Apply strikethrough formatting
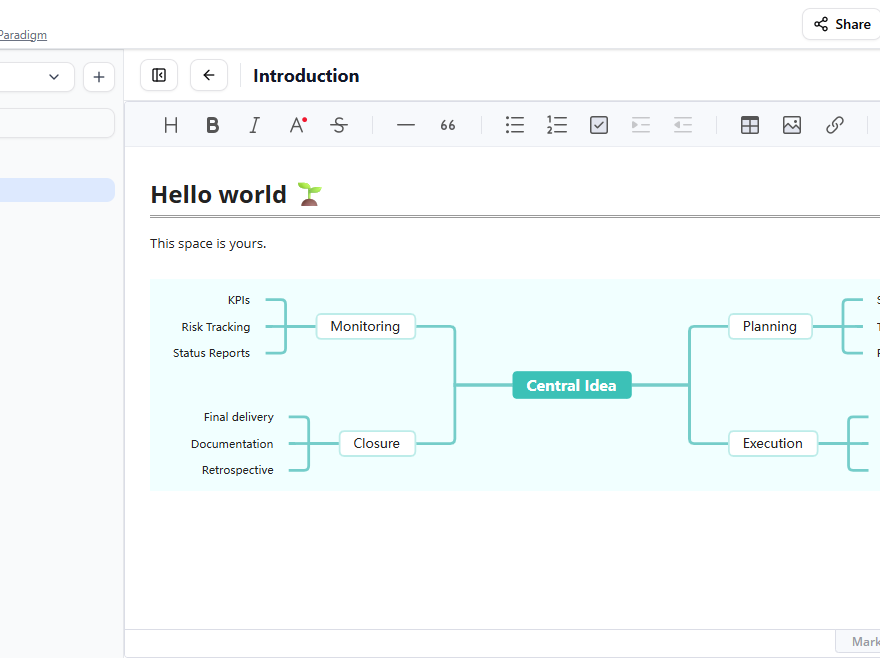Screen dimensions: 880x658 (x=339, y=124)
